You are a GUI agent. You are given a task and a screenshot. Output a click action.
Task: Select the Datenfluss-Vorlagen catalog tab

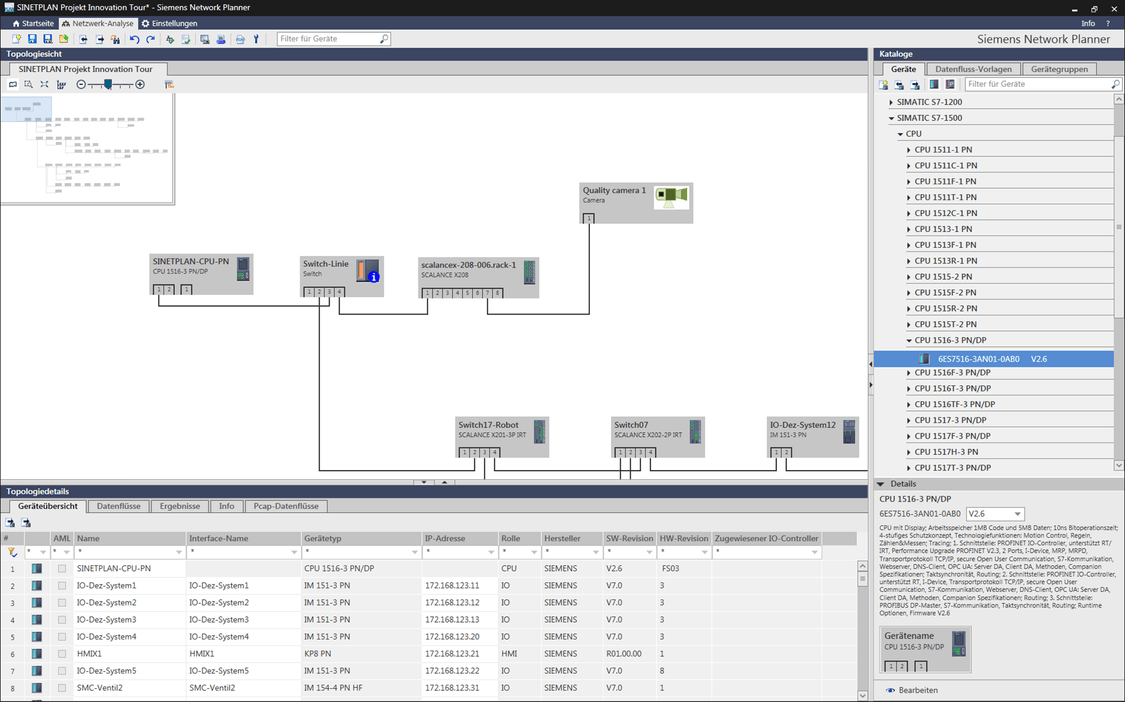[x=973, y=70]
